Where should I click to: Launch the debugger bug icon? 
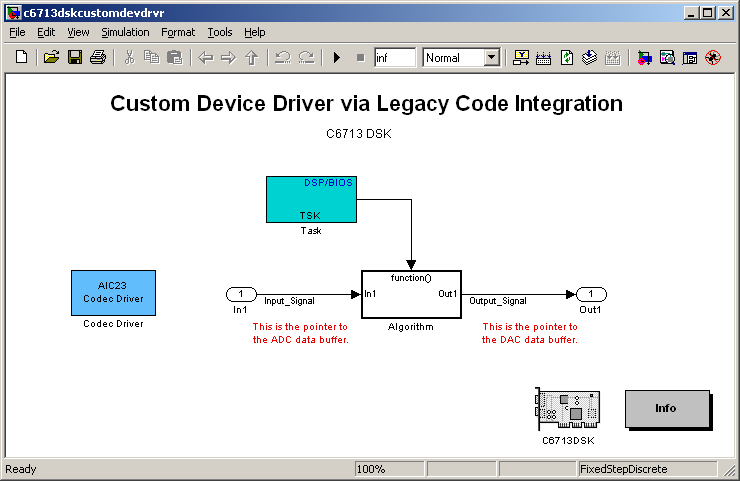tap(713, 58)
